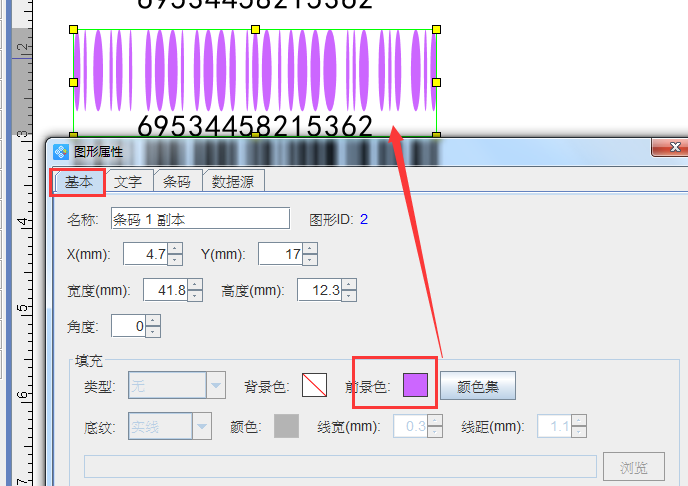Click the 名称 text field
The image size is (688, 486).
click(x=199, y=219)
